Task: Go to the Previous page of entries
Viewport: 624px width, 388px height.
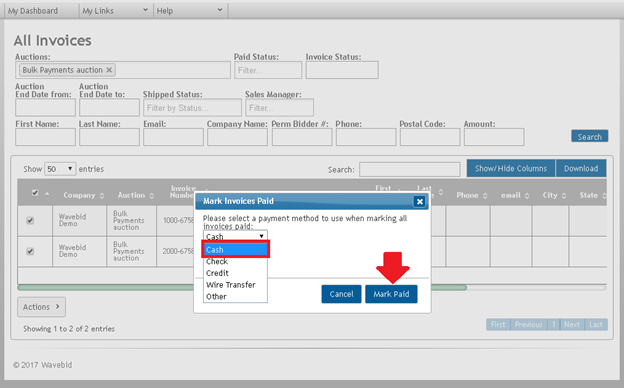Action: click(x=528, y=325)
